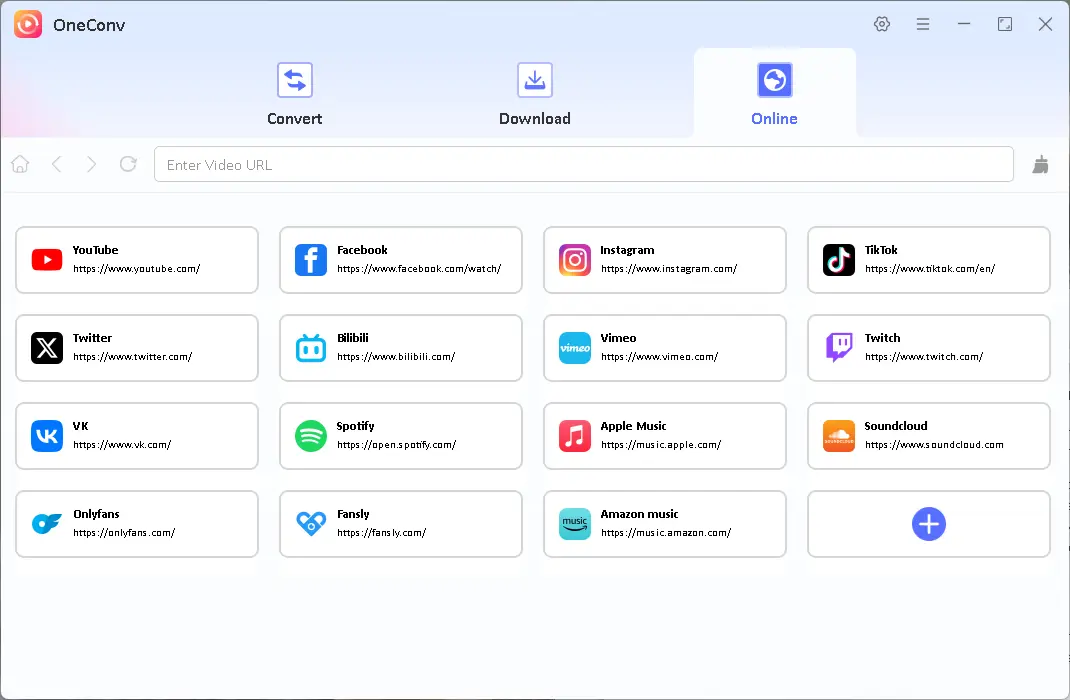Screen dimensions: 1070x700
Task: Switch to the Convert tab
Action: point(294,94)
